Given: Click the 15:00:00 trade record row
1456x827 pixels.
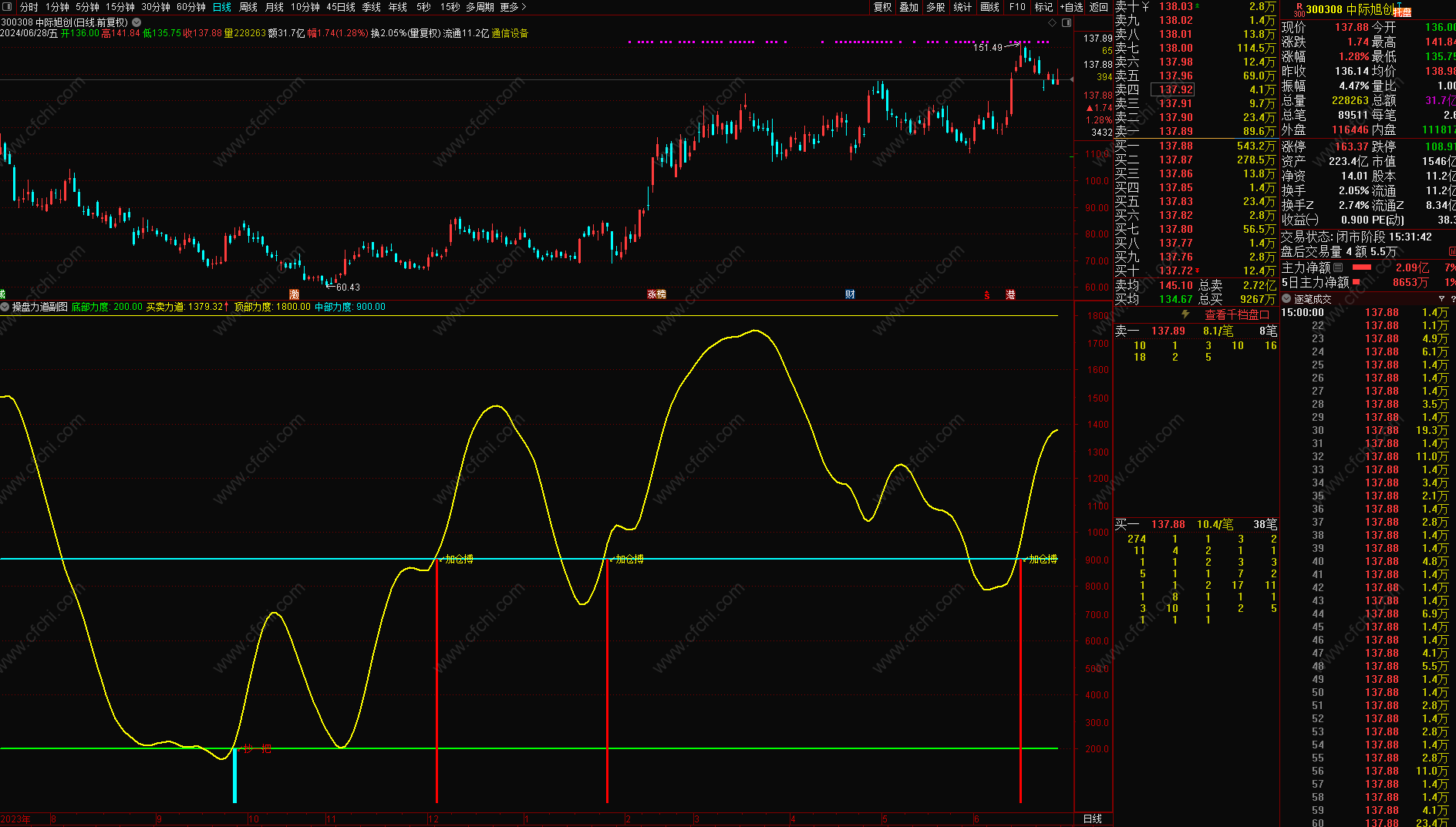Looking at the screenshot, I should coord(1367,312).
